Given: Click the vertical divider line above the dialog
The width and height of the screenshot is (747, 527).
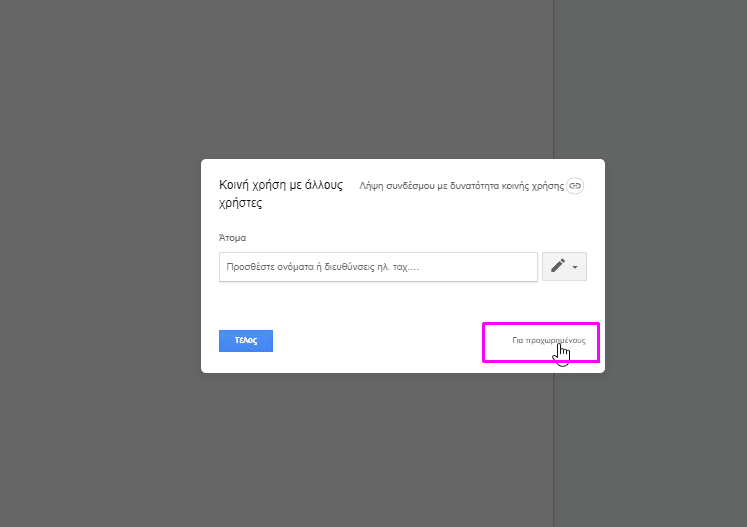Looking at the screenshot, I should click(554, 80).
